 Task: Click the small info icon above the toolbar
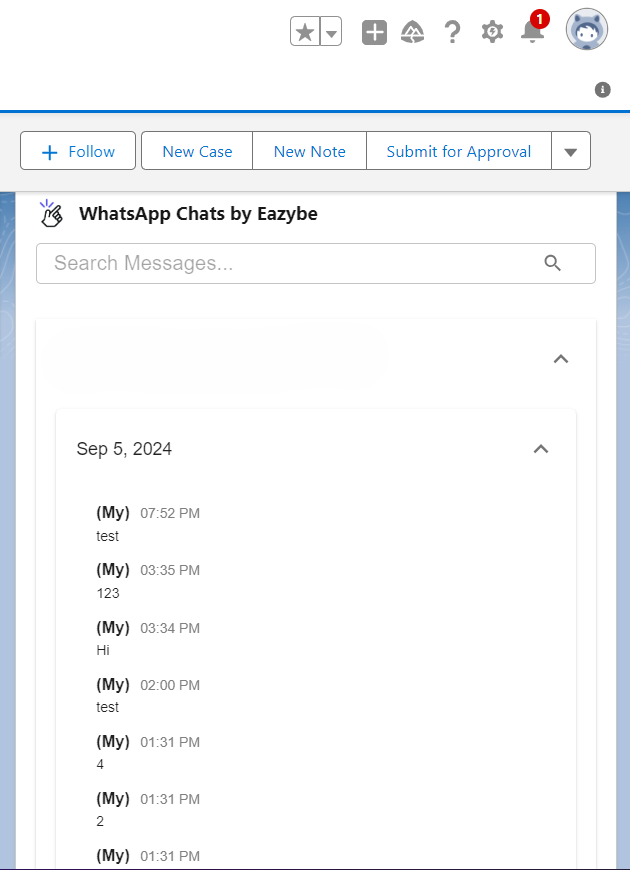click(x=603, y=89)
